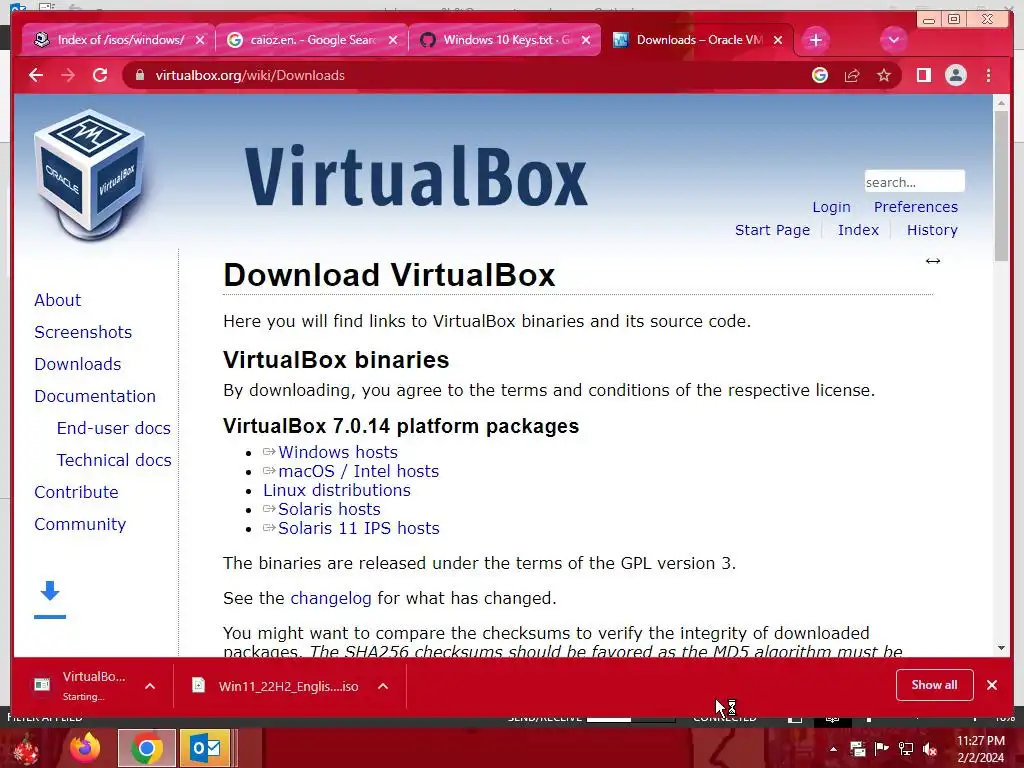This screenshot has height=768, width=1024.
Task: Open the Chrome three-dot menu
Action: click(x=988, y=75)
